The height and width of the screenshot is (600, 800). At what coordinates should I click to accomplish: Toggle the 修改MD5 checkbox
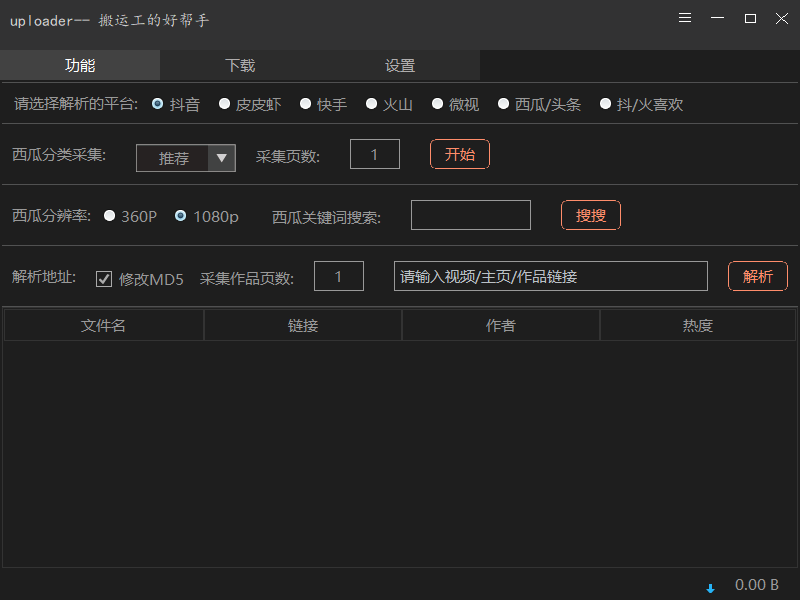[104, 279]
